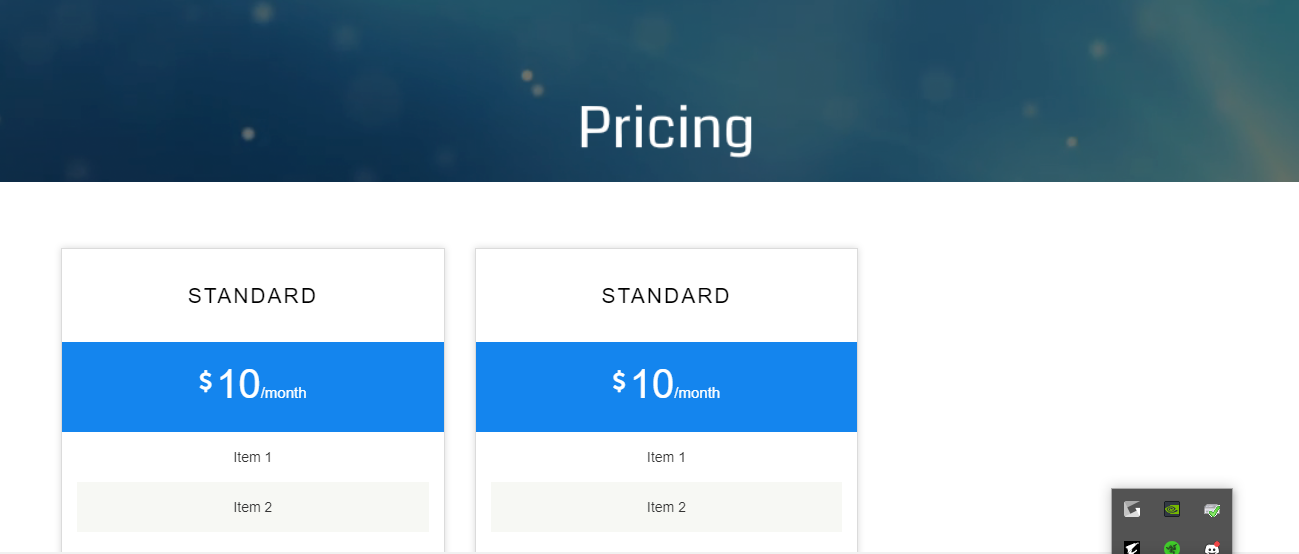
Task: Click Item 2 in the second card
Action: pos(666,507)
